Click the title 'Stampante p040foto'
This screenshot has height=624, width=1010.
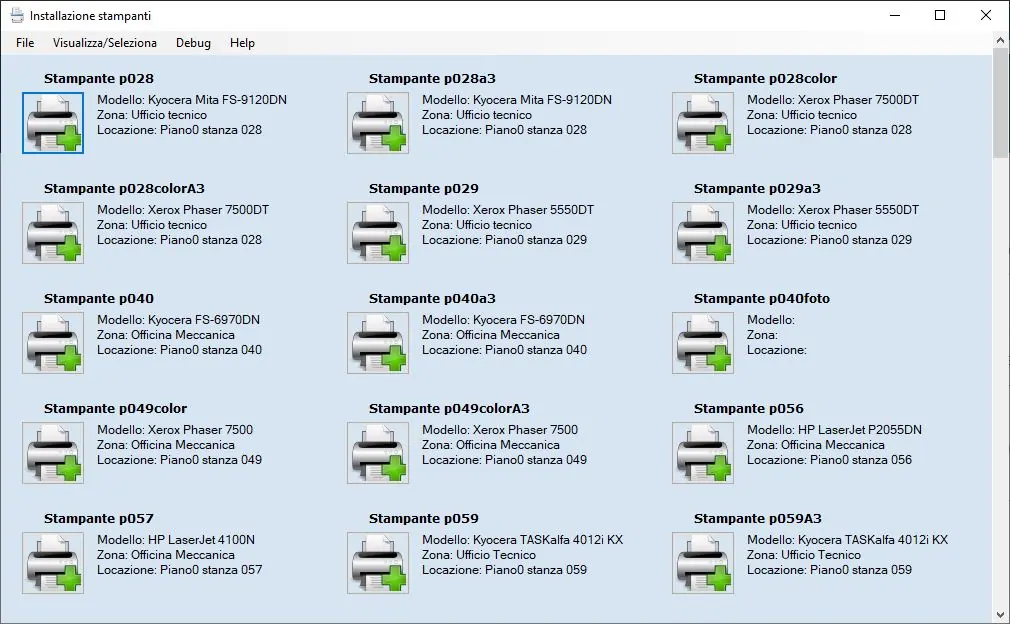pyautogui.click(x=762, y=299)
